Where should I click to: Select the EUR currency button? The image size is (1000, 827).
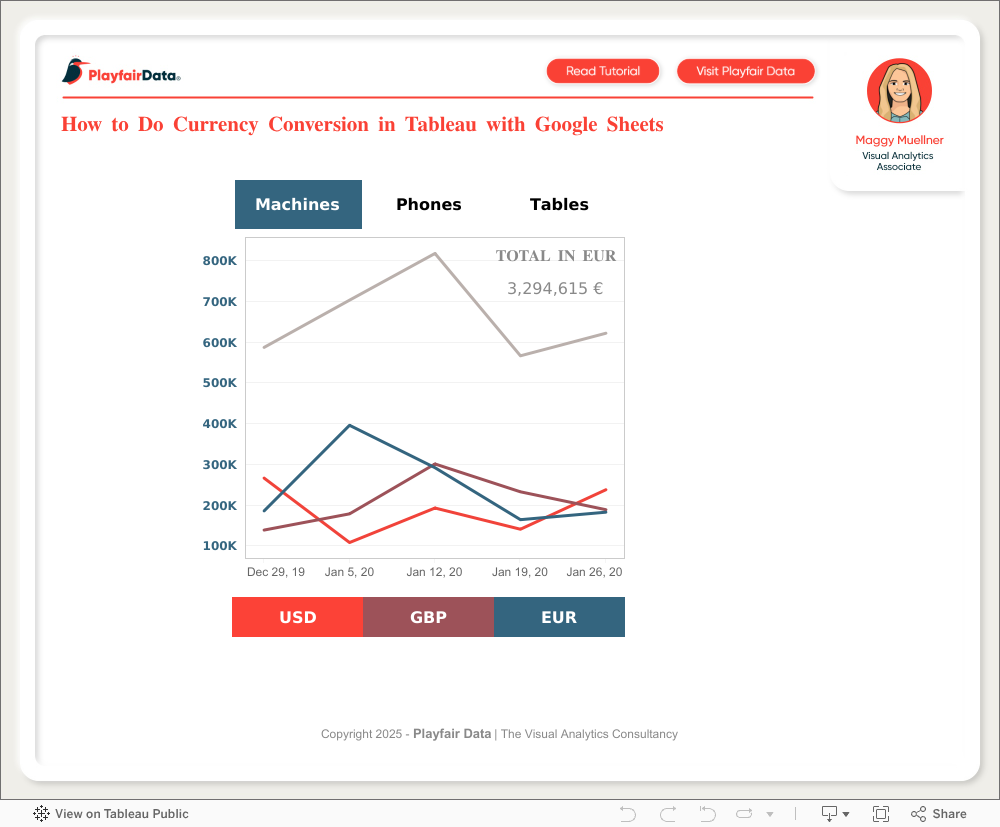click(x=559, y=617)
